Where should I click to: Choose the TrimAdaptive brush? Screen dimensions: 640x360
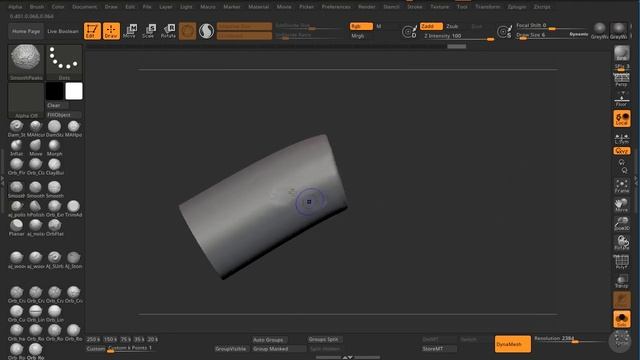pyautogui.click(x=73, y=209)
